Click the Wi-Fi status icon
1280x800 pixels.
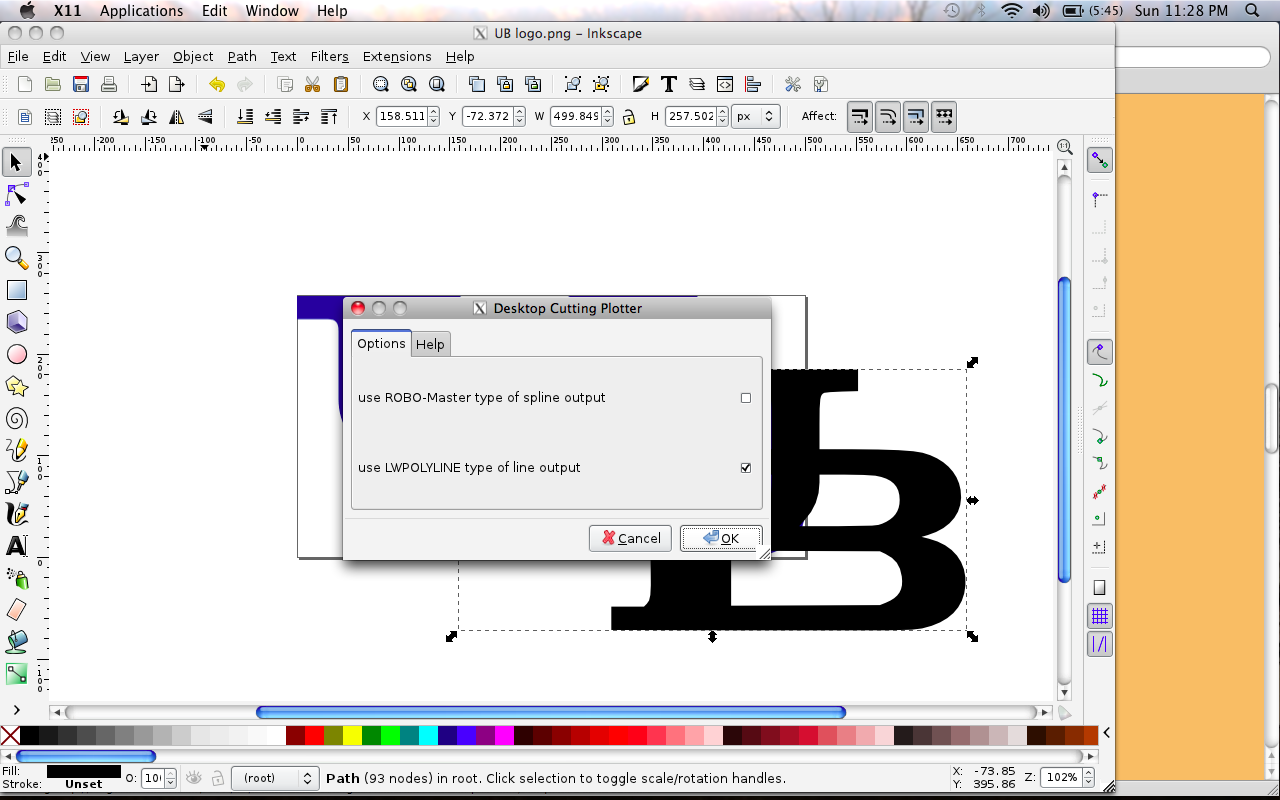pyautogui.click(x=1012, y=11)
